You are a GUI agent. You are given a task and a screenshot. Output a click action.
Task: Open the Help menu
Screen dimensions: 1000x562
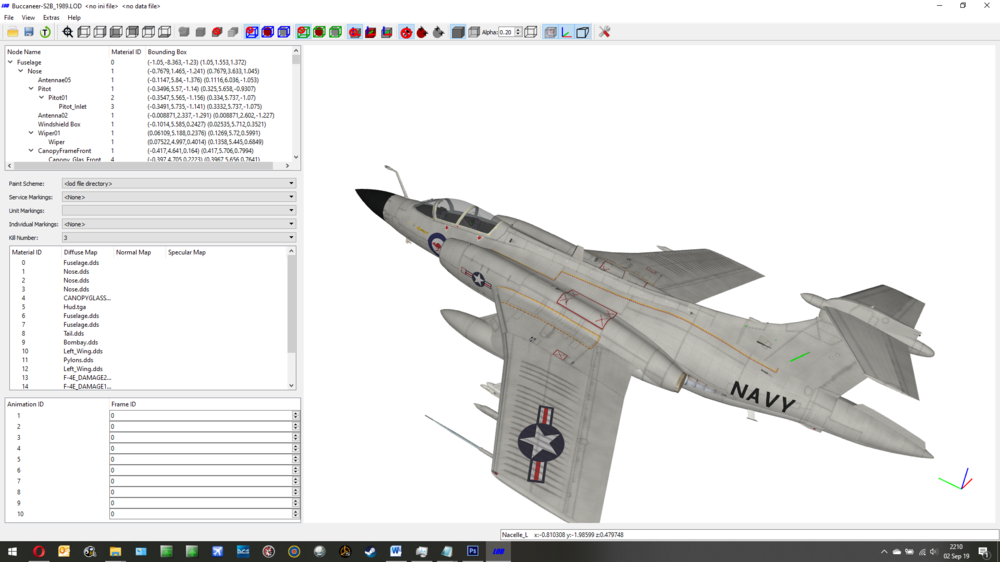(75, 18)
